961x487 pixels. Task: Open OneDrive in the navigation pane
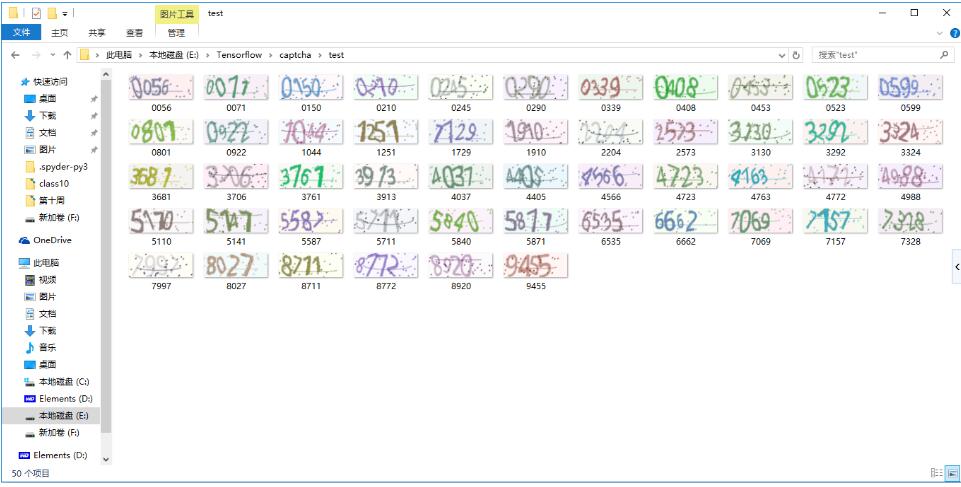tap(52, 240)
